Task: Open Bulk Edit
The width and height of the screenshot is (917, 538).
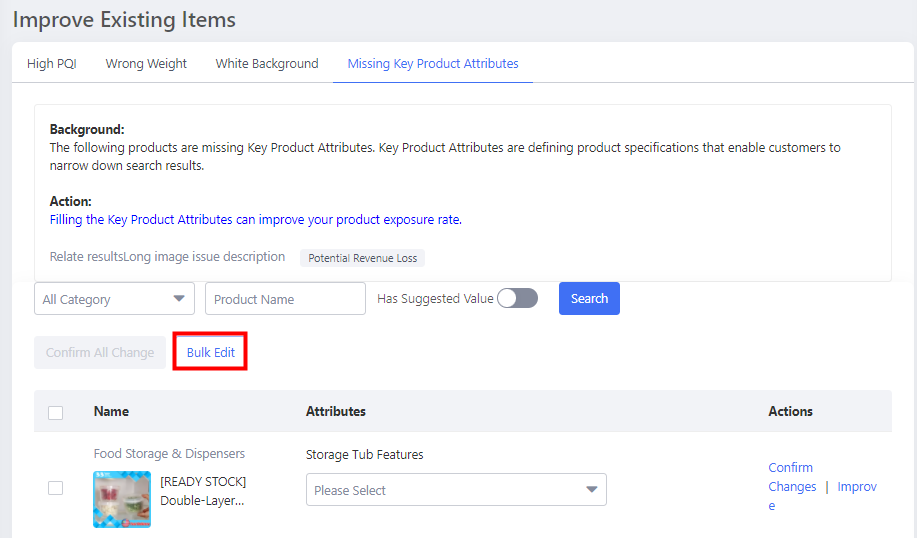Action: (x=210, y=353)
